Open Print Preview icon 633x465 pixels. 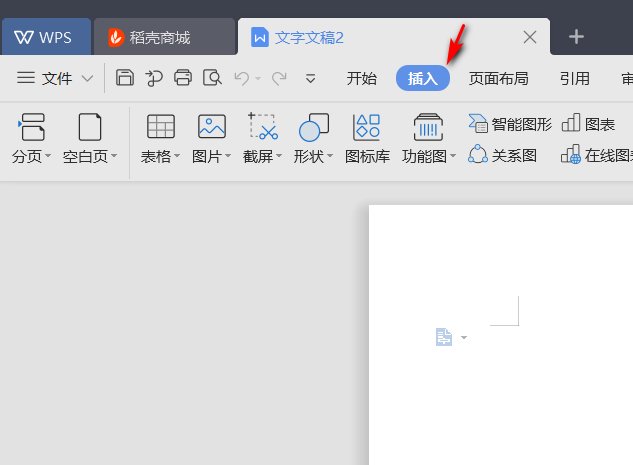[x=212, y=77]
